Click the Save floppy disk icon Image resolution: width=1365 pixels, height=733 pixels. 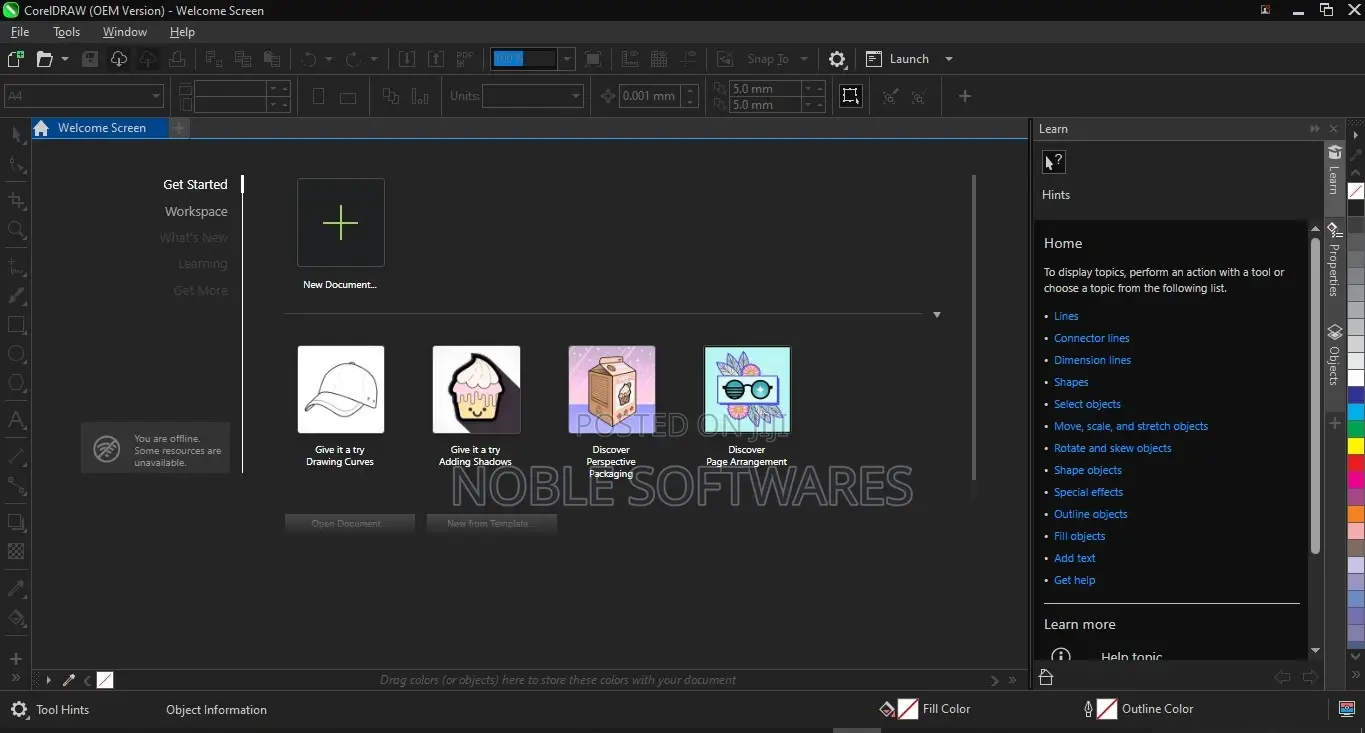(x=90, y=59)
